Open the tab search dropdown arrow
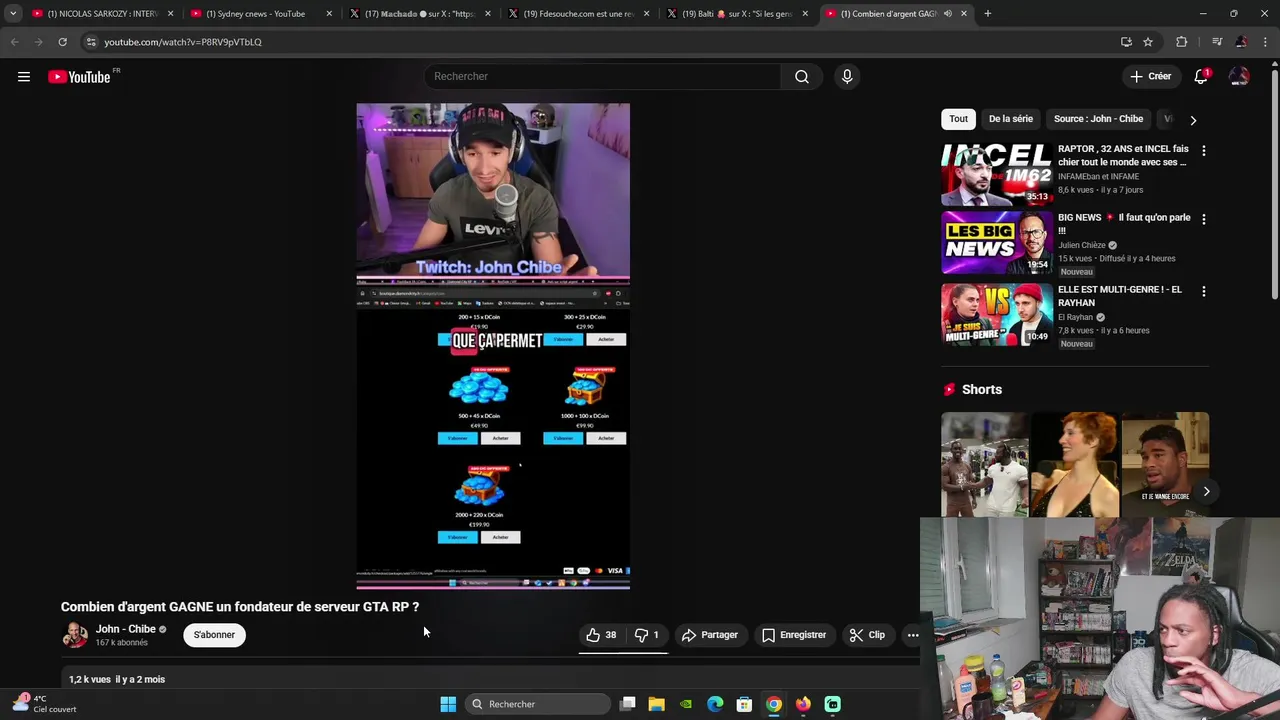Screen dimensions: 1280x720 click(12, 14)
